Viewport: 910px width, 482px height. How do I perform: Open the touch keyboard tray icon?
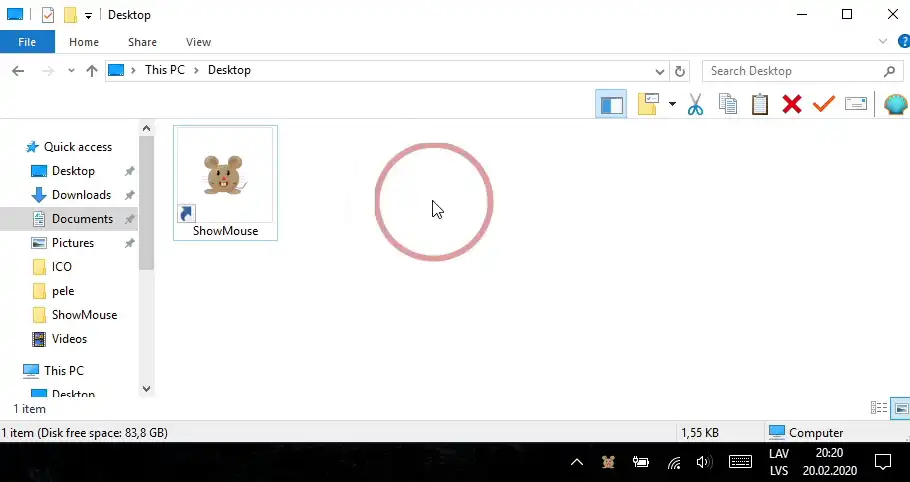pos(740,462)
